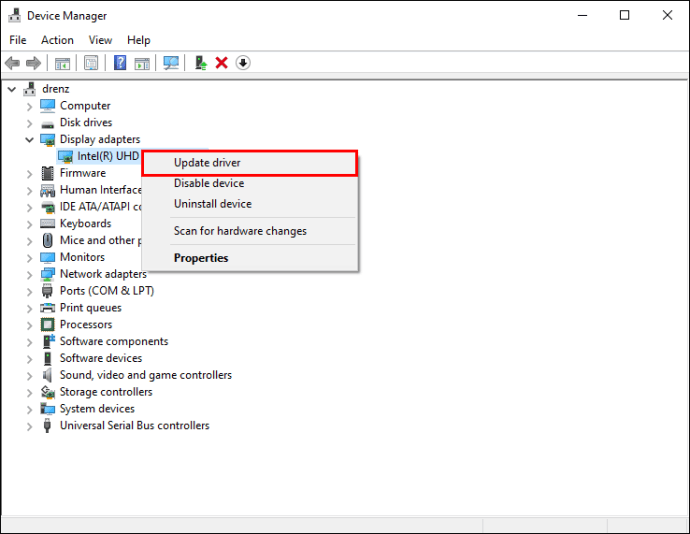690x534 pixels.
Task: Expand the Universal Serial Bus controllers category
Action: pyautogui.click(x=29, y=426)
